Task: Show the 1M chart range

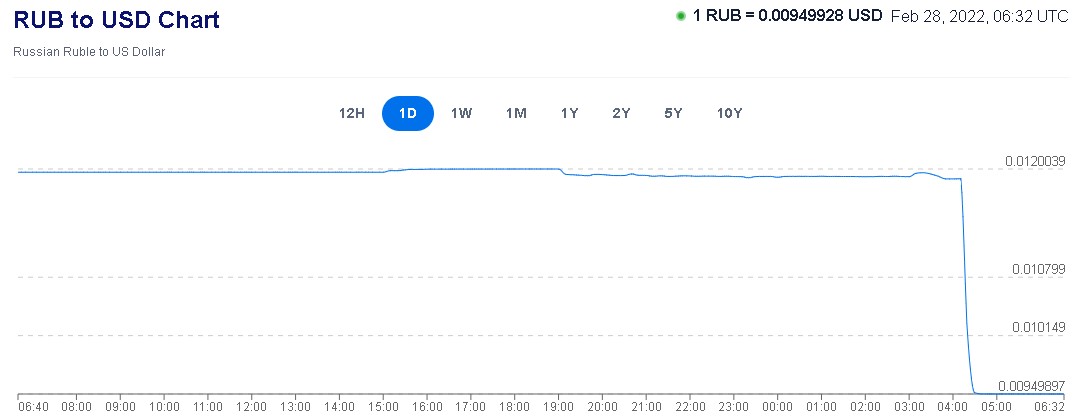Action: pos(516,113)
